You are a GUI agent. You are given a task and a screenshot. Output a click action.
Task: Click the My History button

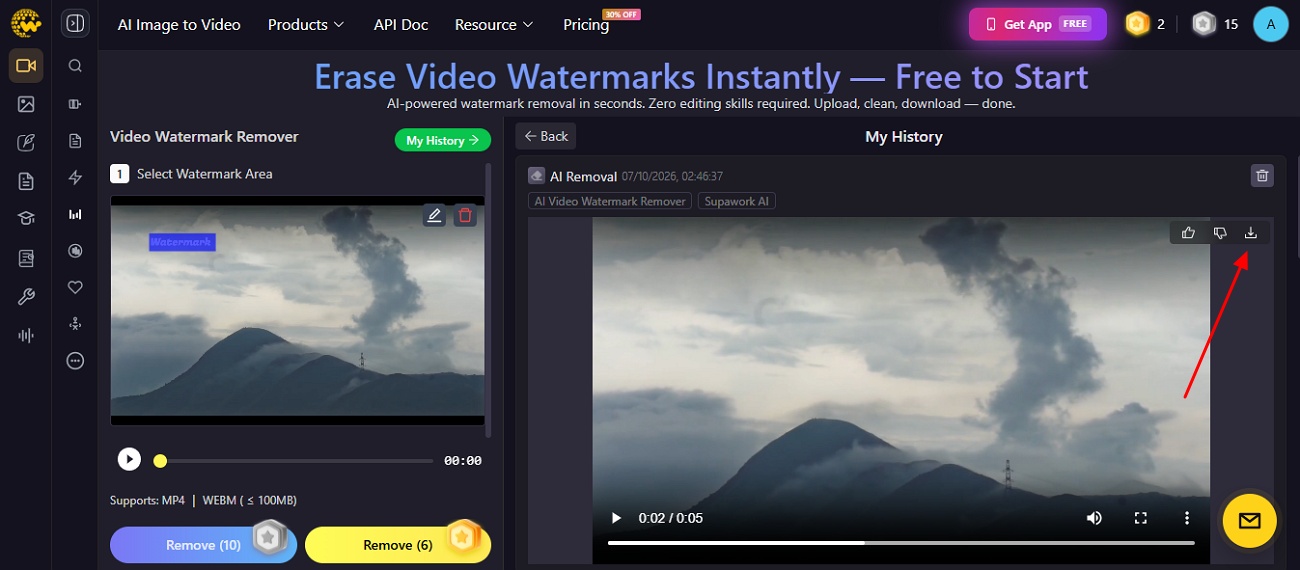pyautogui.click(x=443, y=141)
